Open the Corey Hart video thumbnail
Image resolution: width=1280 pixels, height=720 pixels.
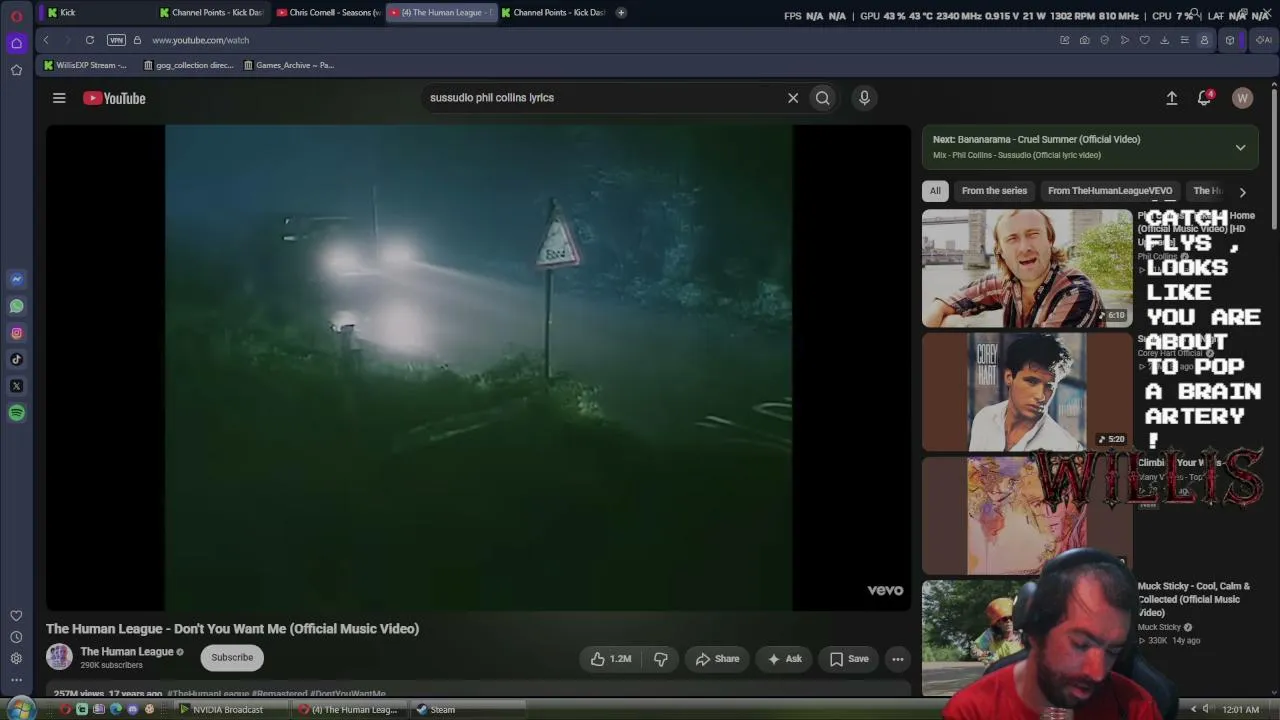1027,392
